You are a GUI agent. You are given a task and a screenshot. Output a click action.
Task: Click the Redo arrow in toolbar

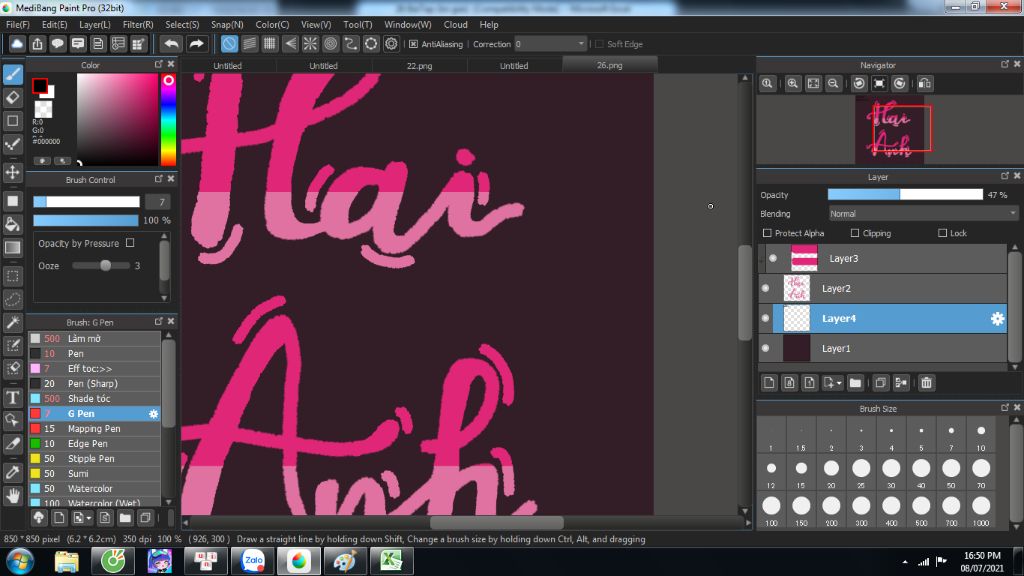coord(196,44)
